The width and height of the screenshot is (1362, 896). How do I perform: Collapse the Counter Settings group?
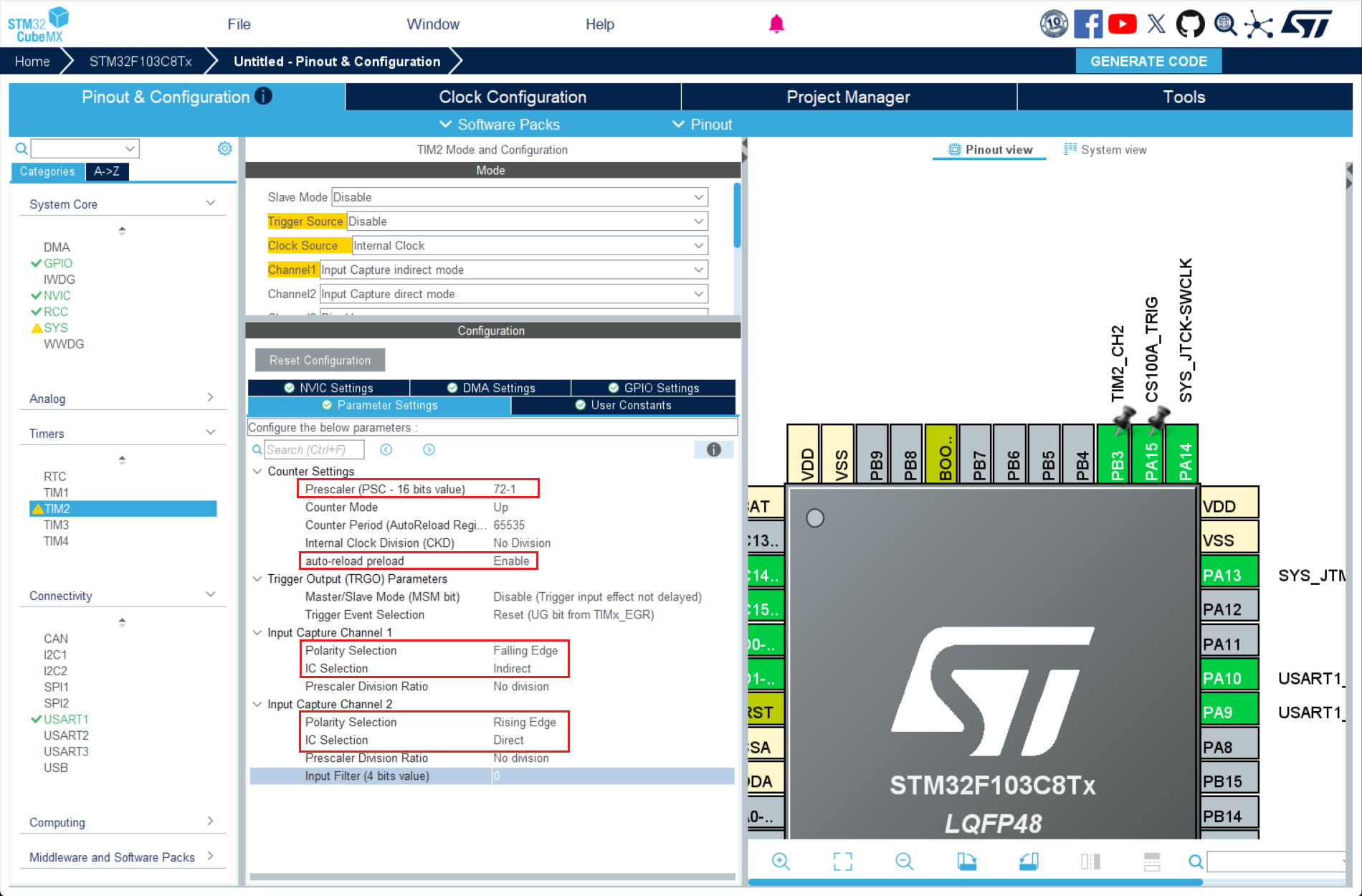pyautogui.click(x=257, y=471)
